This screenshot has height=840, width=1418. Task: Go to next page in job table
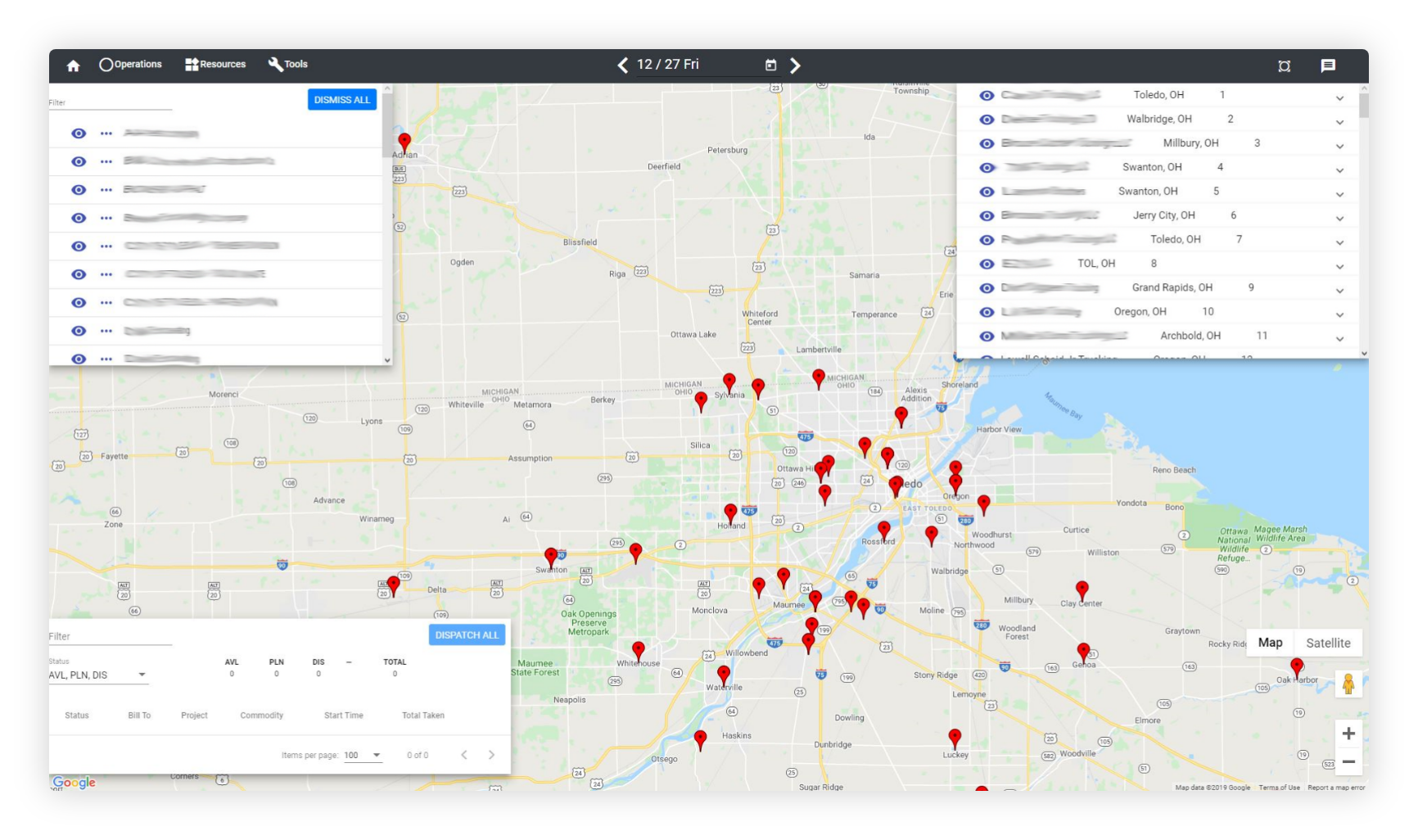491,755
